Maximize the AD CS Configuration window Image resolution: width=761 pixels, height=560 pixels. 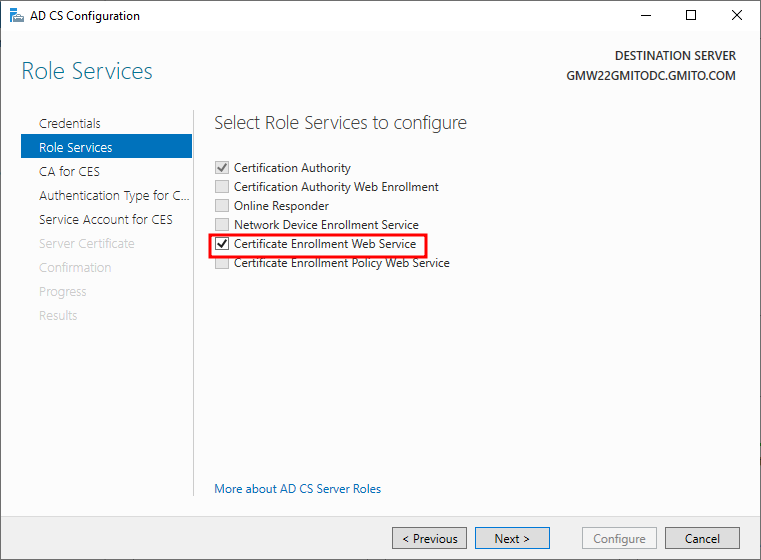[x=691, y=16]
